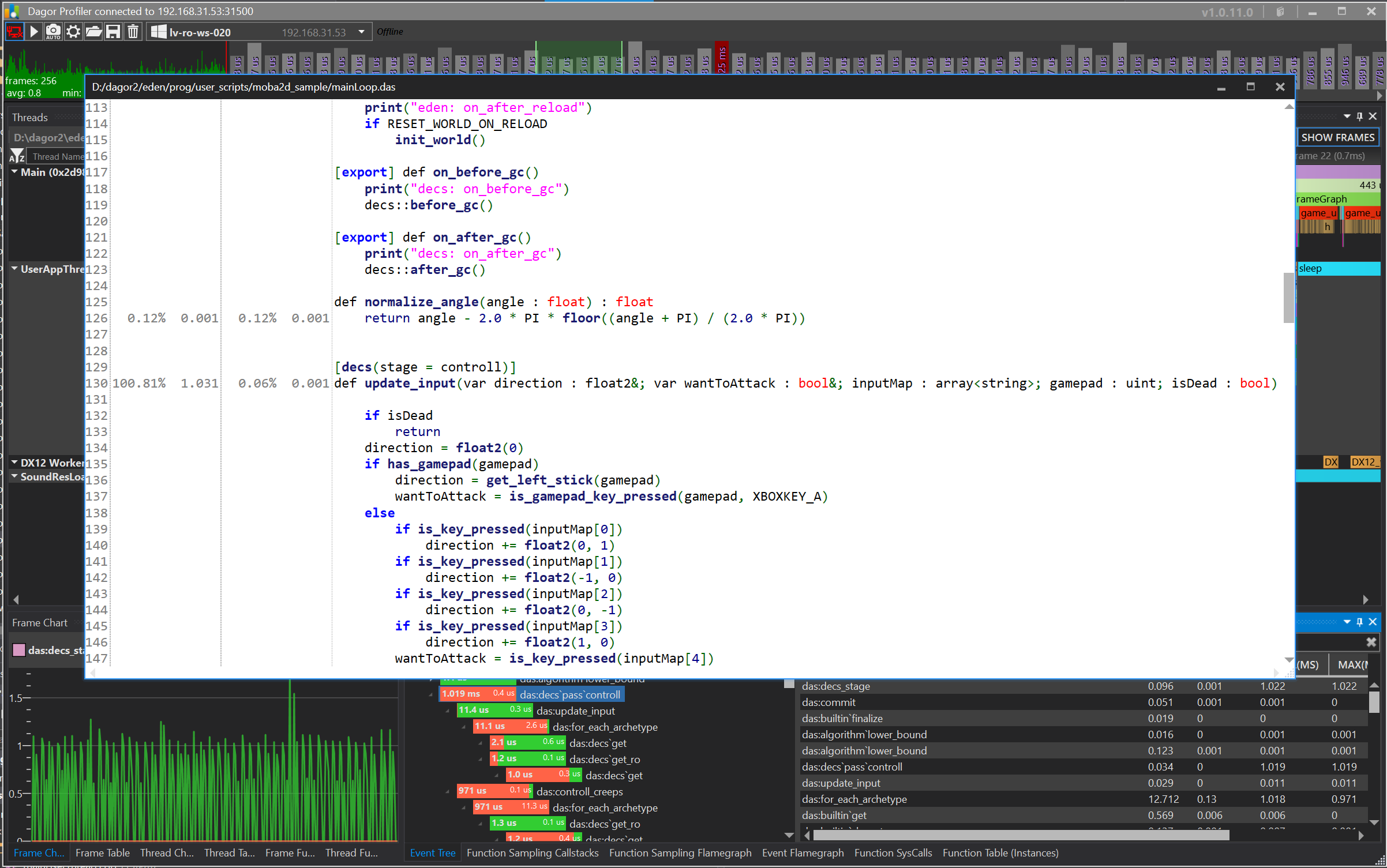Viewport: 1387px width, 868px height.
Task: Toggle the pin on the right frames panel
Action: pyautogui.click(x=1360, y=115)
